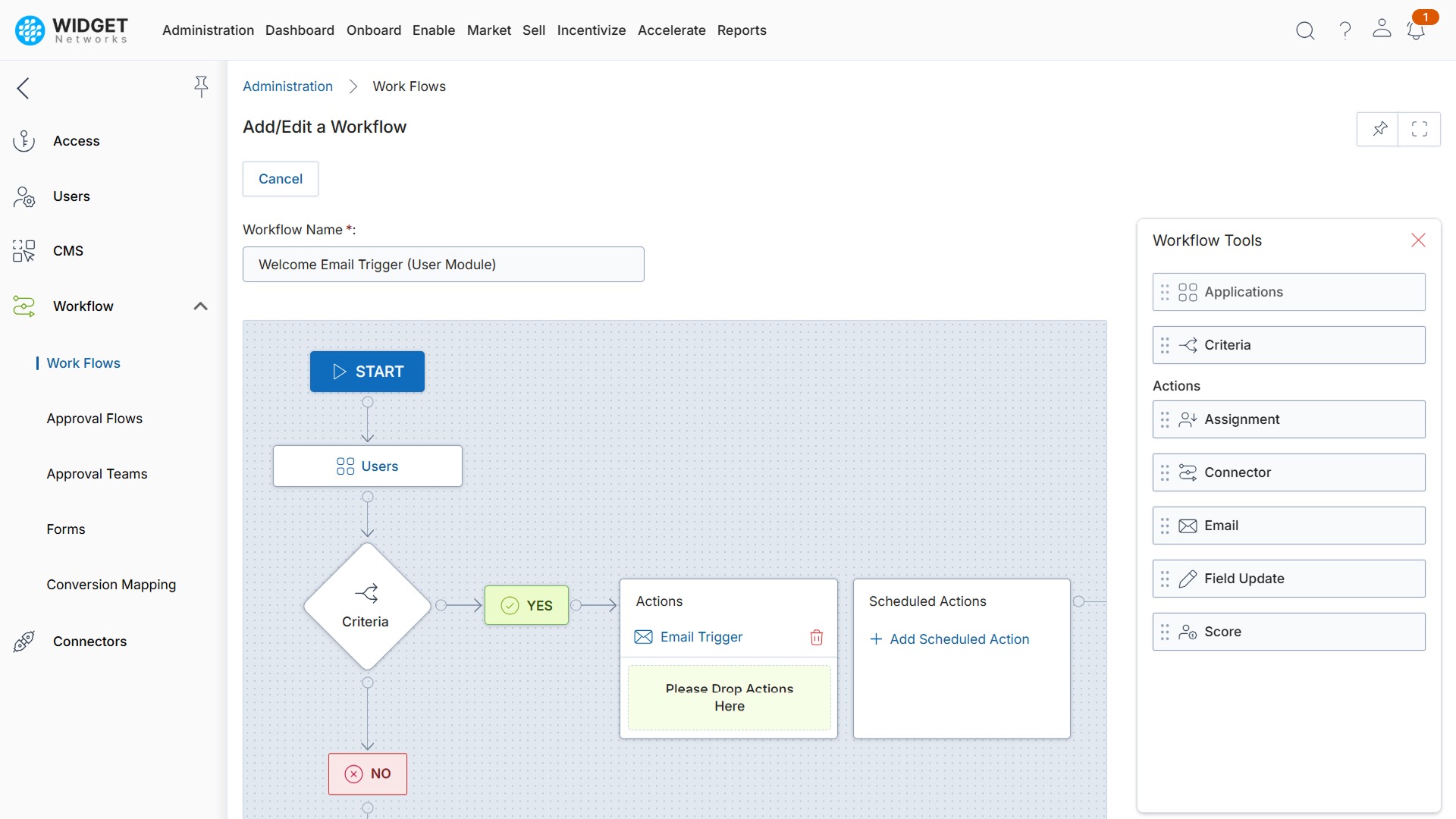The width and height of the screenshot is (1456, 819).
Task: Select the Incentivize menu item
Action: coord(591,30)
